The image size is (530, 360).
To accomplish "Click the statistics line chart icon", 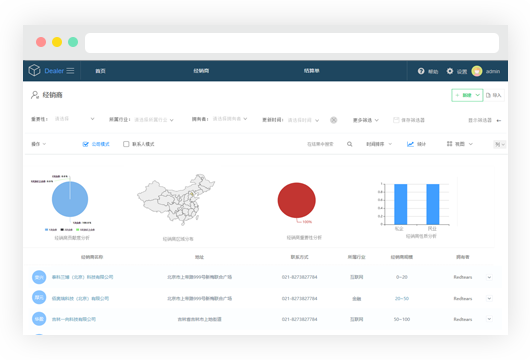I will point(410,144).
